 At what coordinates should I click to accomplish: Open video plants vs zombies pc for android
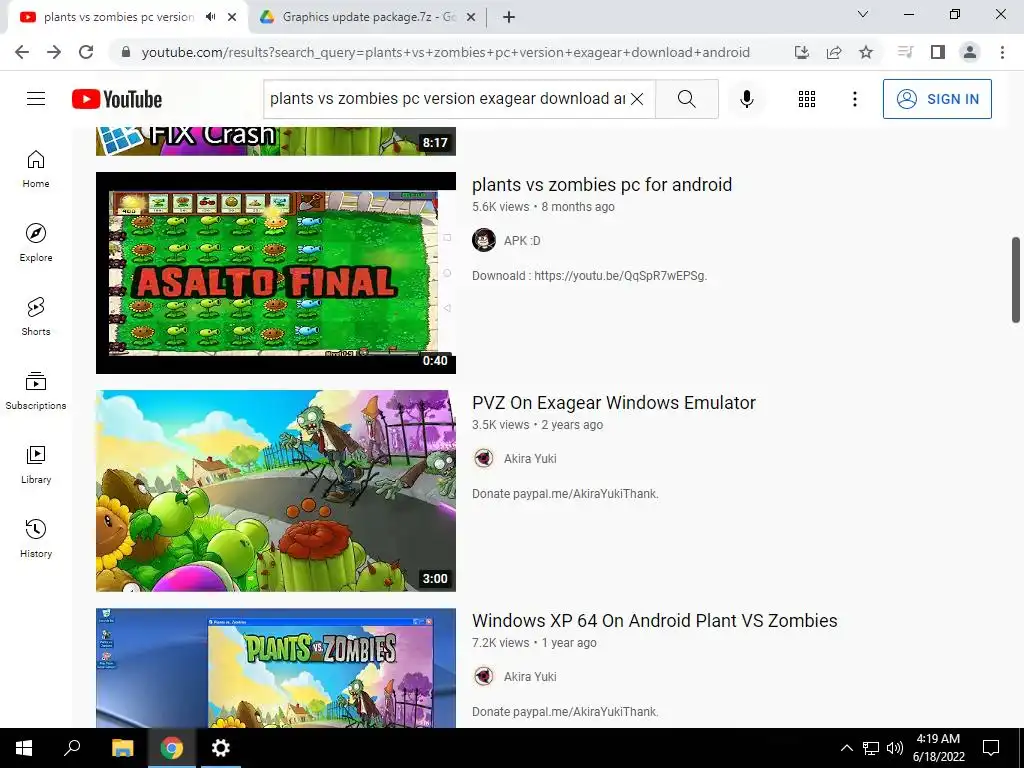tap(602, 185)
